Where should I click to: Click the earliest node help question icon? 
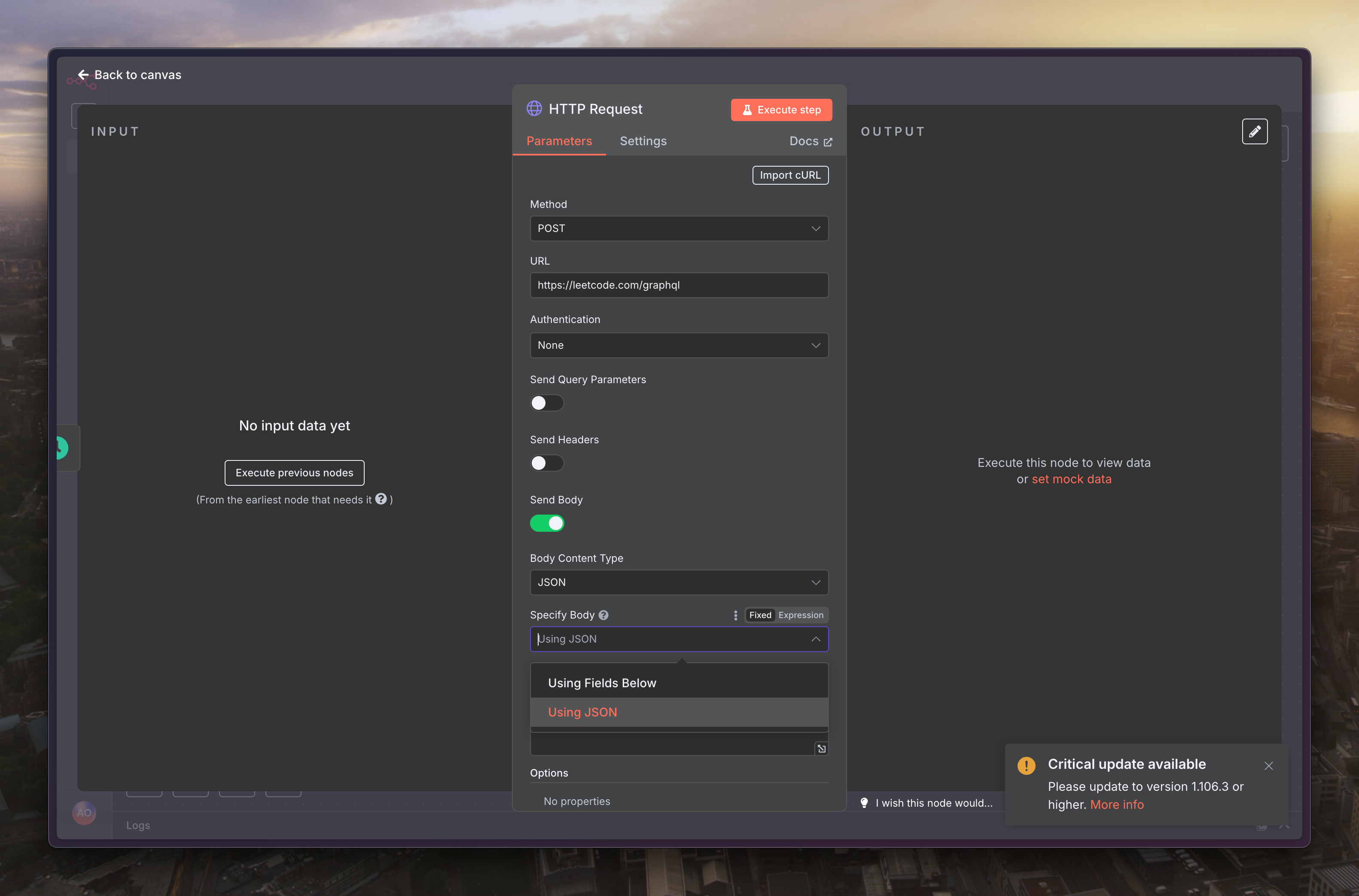pos(381,499)
